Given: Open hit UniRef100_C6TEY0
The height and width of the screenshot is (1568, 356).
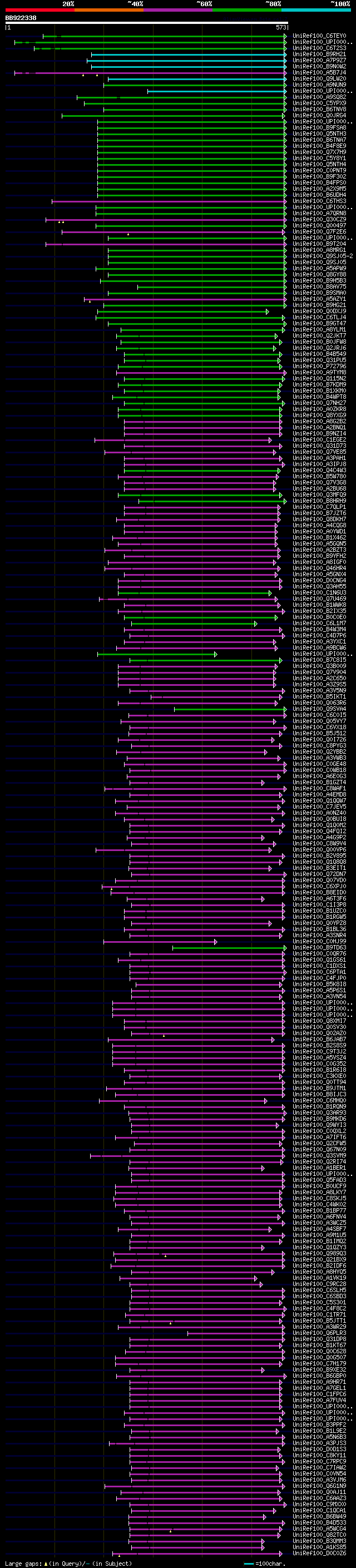Looking at the screenshot, I should (319, 36).
